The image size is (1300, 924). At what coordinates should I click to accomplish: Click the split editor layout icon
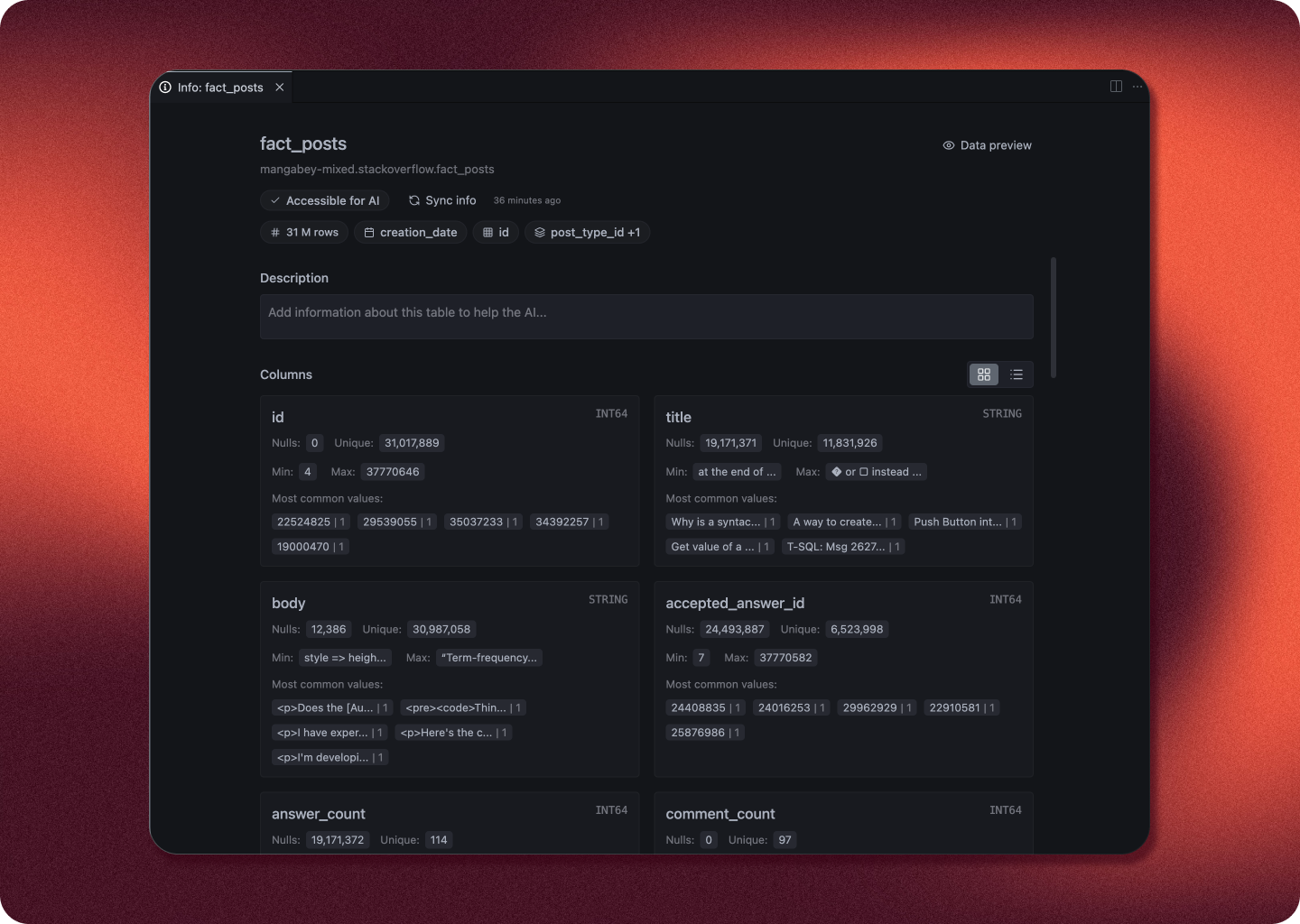(1116, 87)
